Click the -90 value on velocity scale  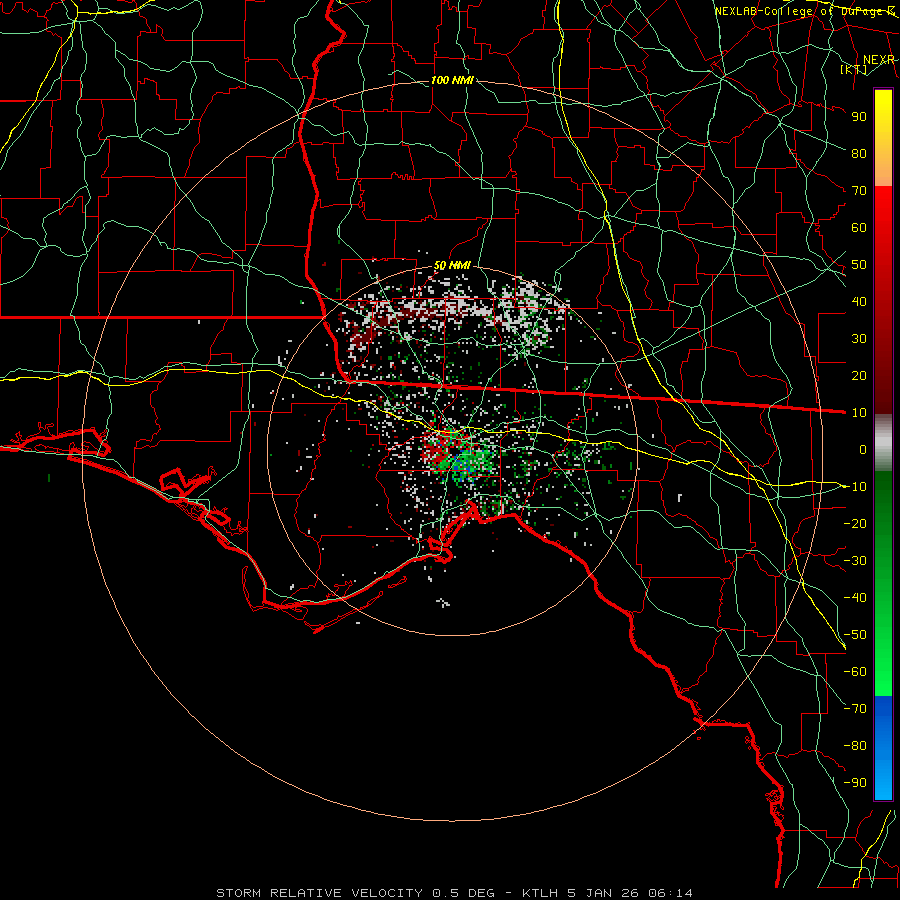pos(855,783)
